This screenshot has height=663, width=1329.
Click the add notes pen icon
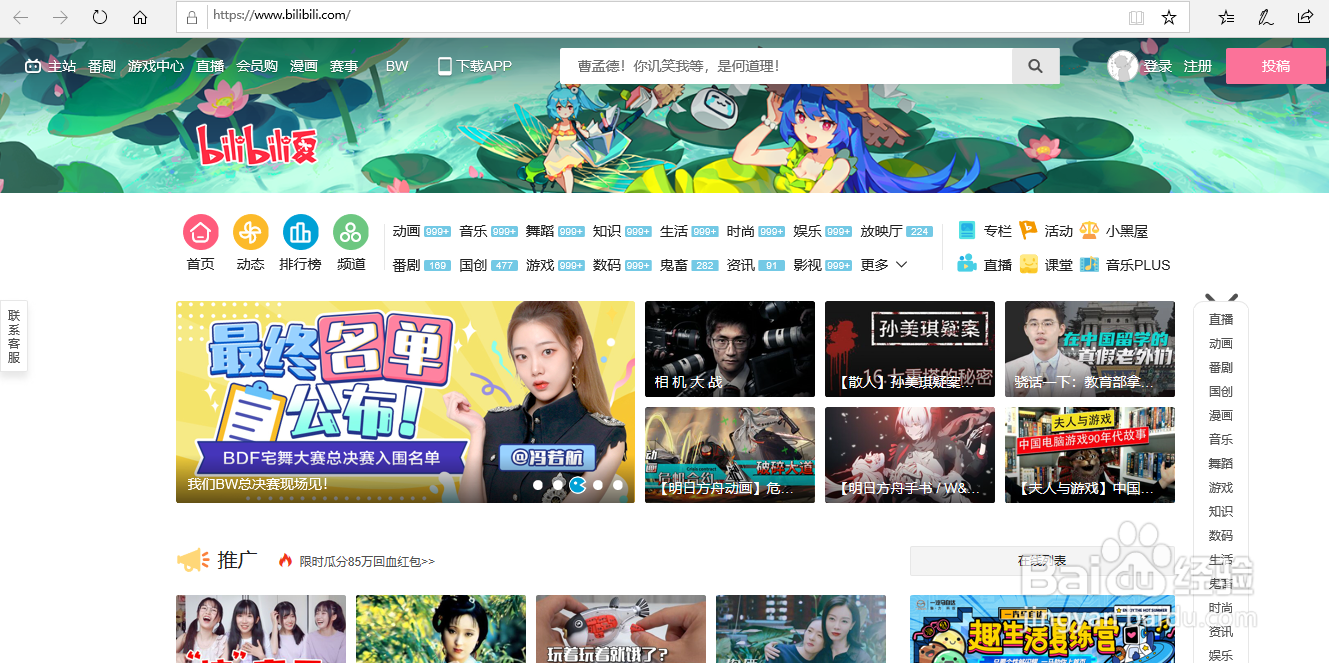1266,17
